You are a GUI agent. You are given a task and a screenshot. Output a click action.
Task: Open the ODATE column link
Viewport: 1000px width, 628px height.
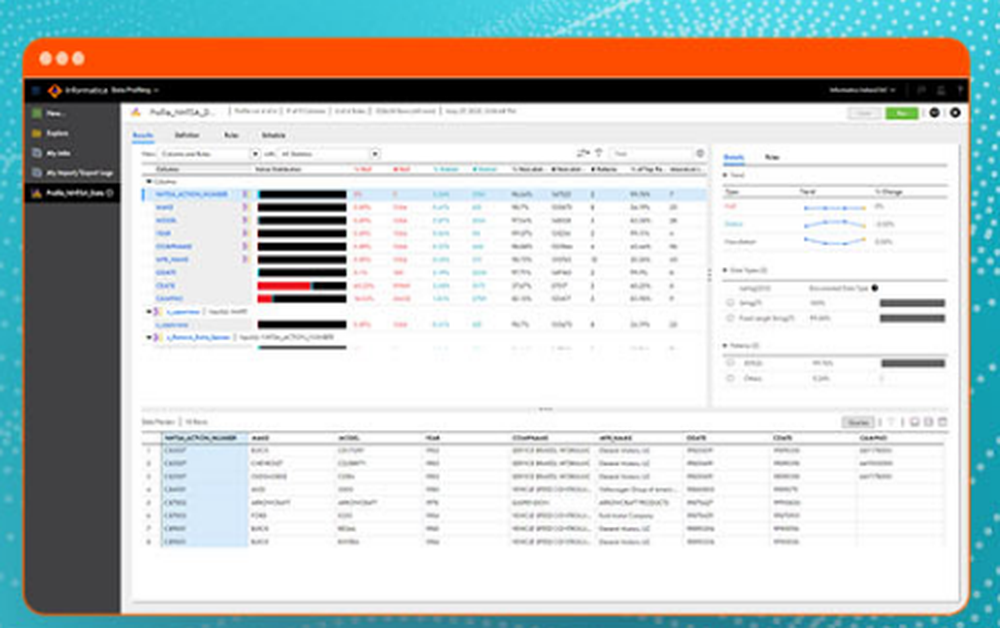pyautogui.click(x=166, y=272)
